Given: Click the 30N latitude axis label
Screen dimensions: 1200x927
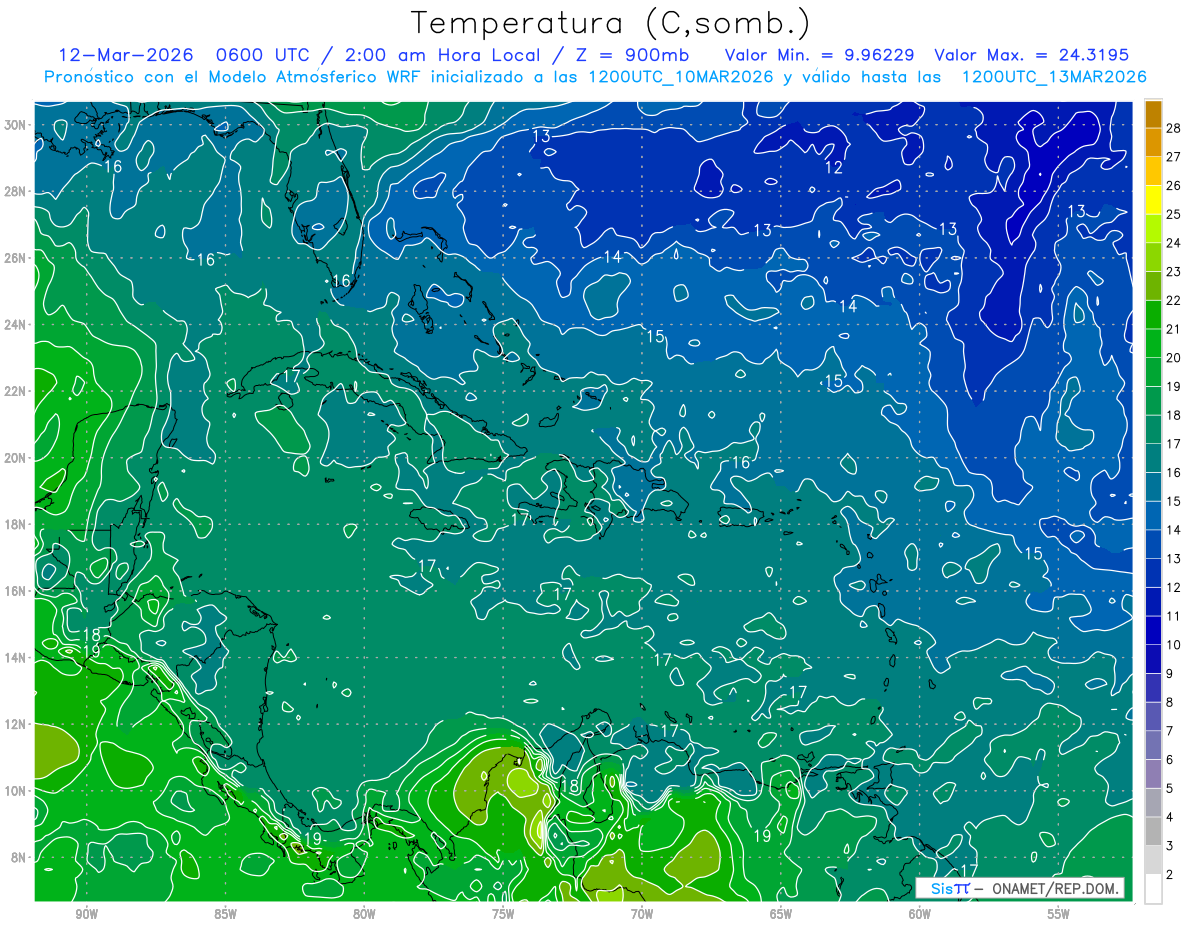Looking at the screenshot, I should pos(14,125).
